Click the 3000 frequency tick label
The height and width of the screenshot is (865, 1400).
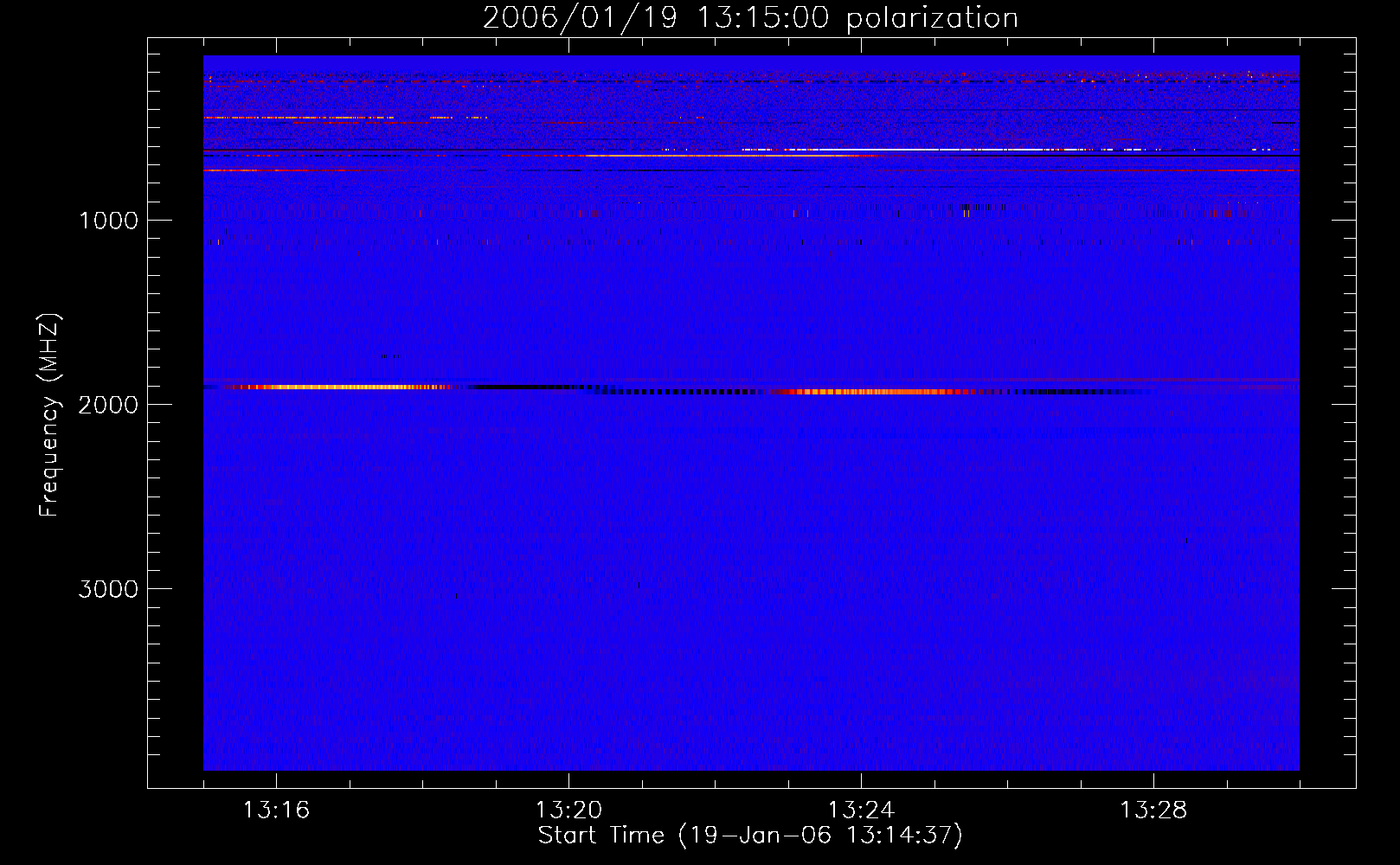pos(108,589)
